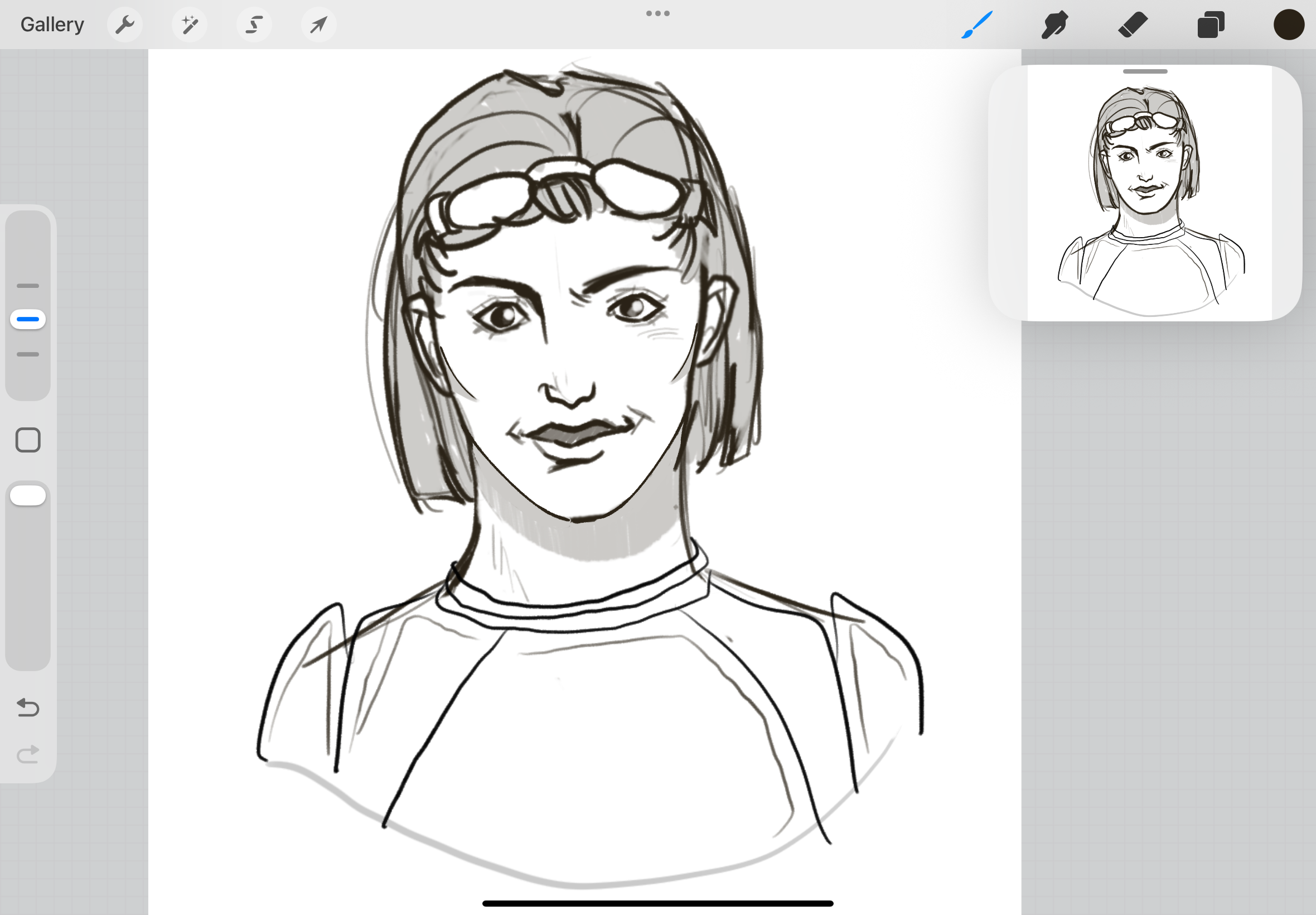Image resolution: width=1316 pixels, height=915 pixels.
Task: Redo the last undone stroke
Action: (27, 754)
